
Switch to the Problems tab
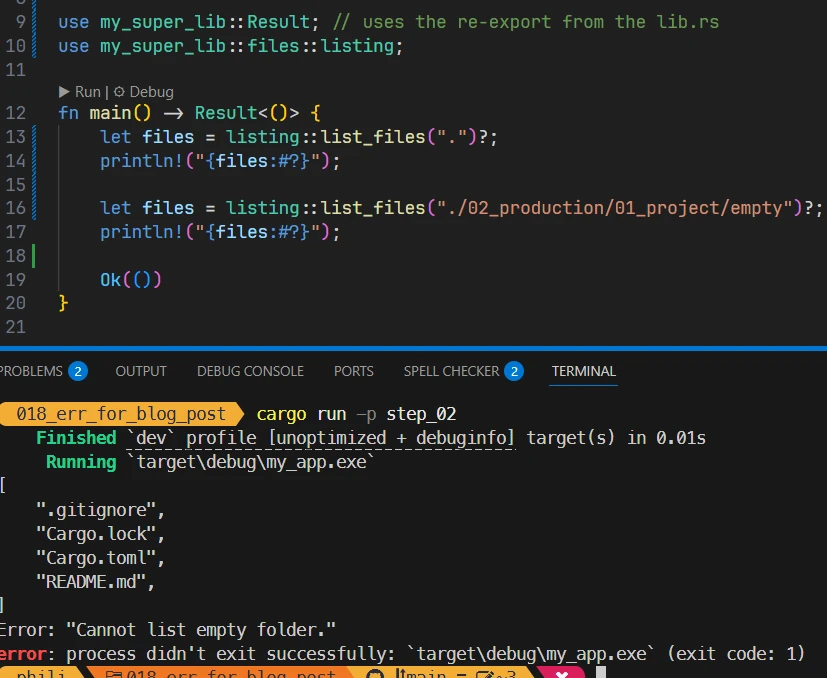pos(30,371)
